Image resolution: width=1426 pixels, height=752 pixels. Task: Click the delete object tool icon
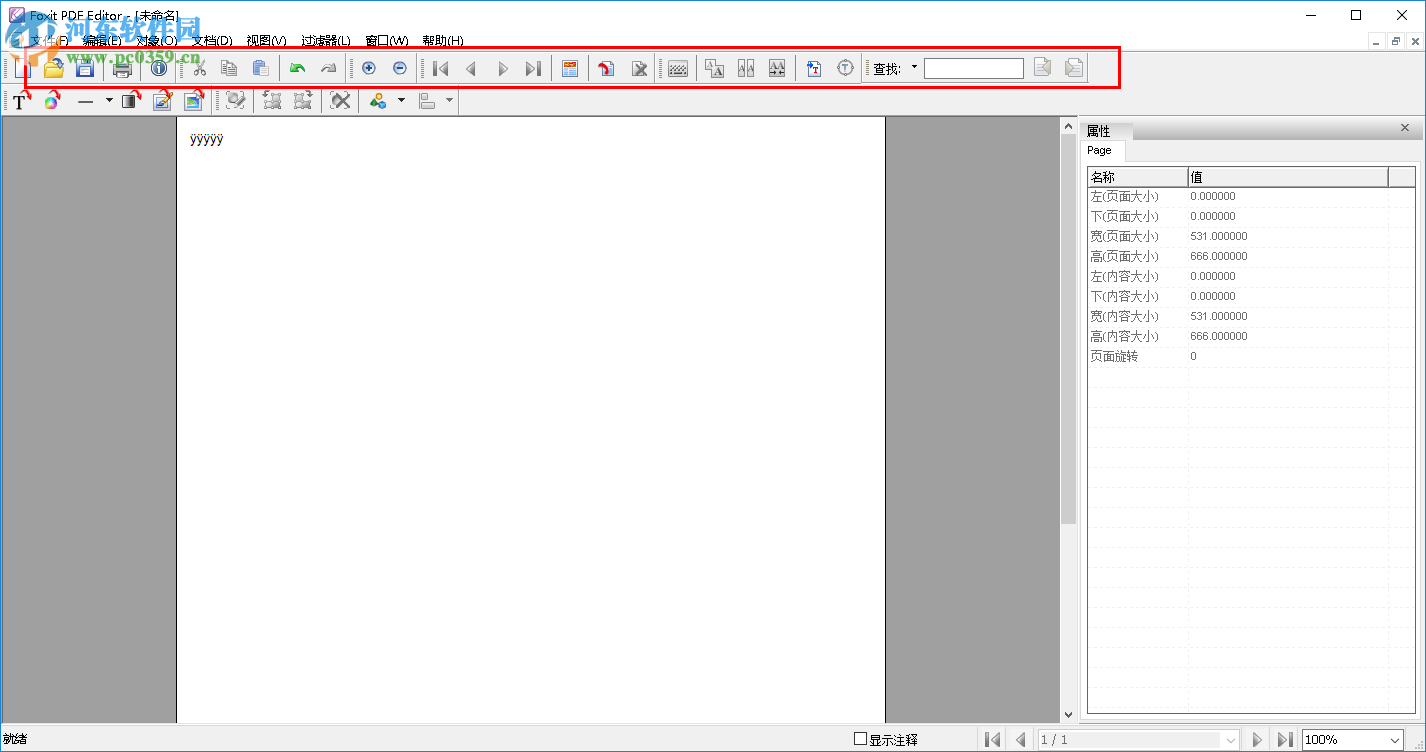pos(339,100)
